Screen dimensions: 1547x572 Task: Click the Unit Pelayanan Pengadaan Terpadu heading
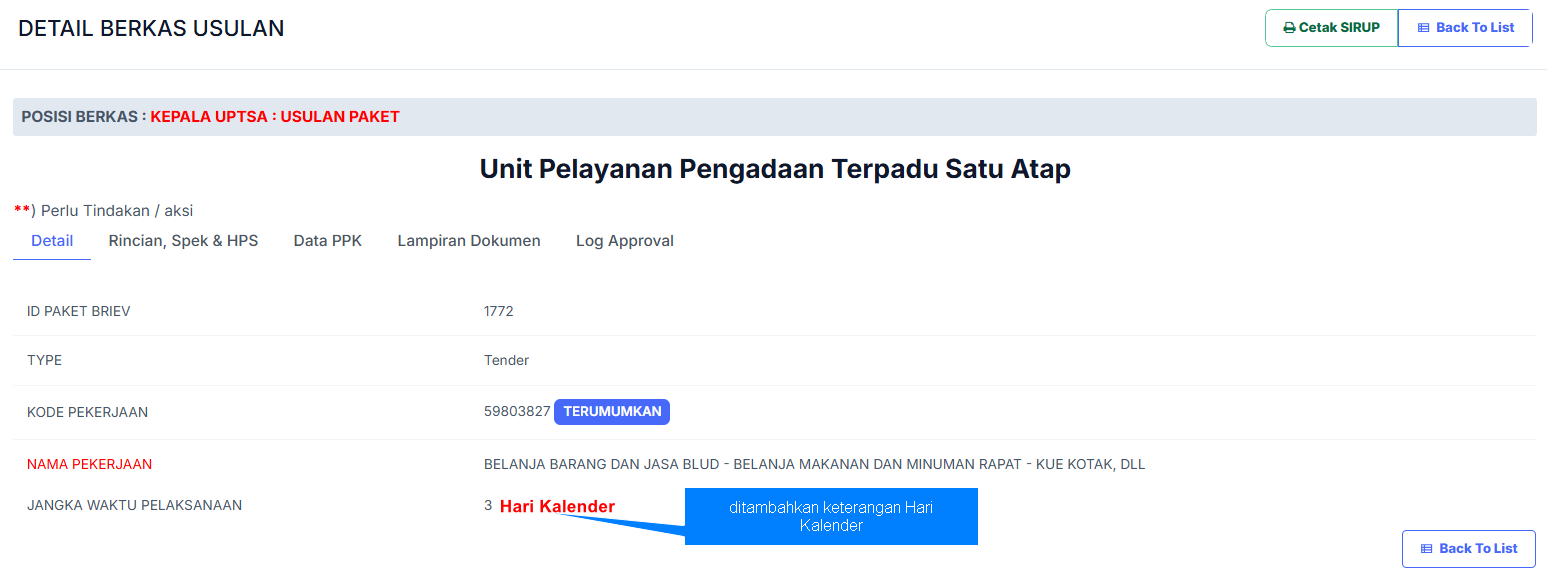[775, 169]
